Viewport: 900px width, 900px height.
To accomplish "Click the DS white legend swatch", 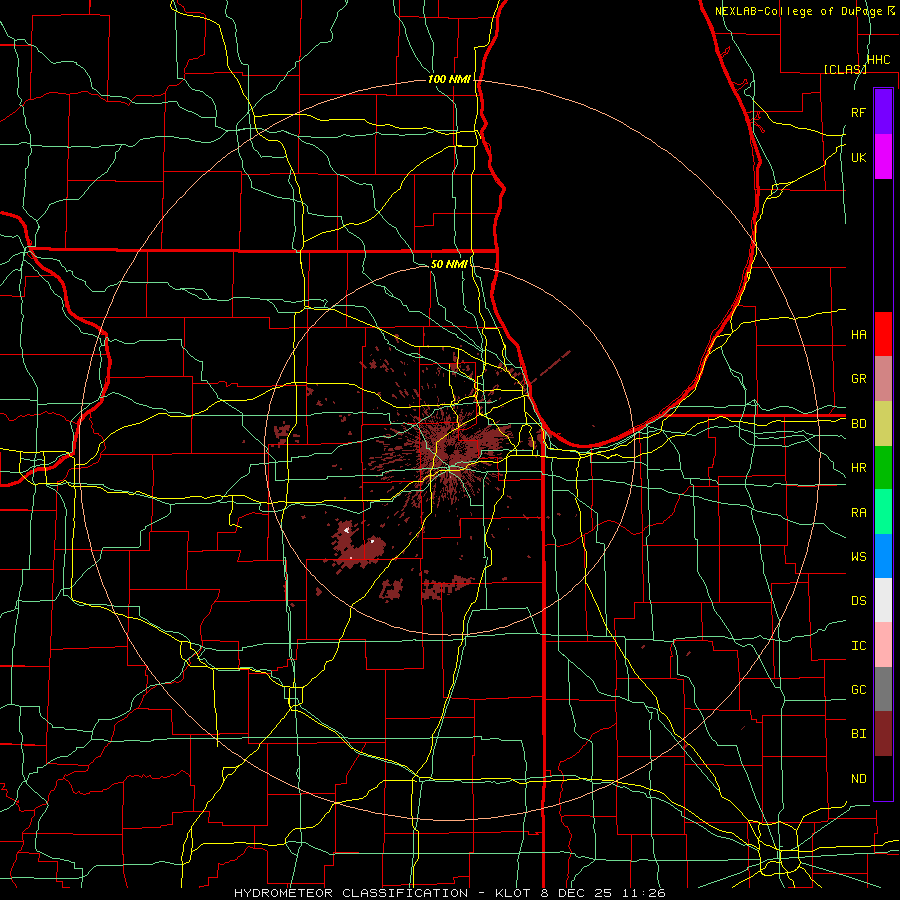I will [x=883, y=600].
